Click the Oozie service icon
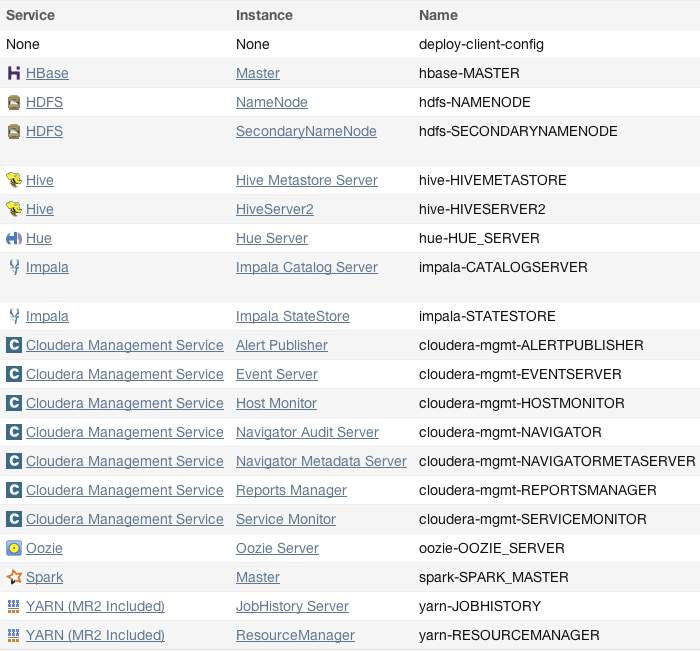700x651 pixels. (14, 548)
